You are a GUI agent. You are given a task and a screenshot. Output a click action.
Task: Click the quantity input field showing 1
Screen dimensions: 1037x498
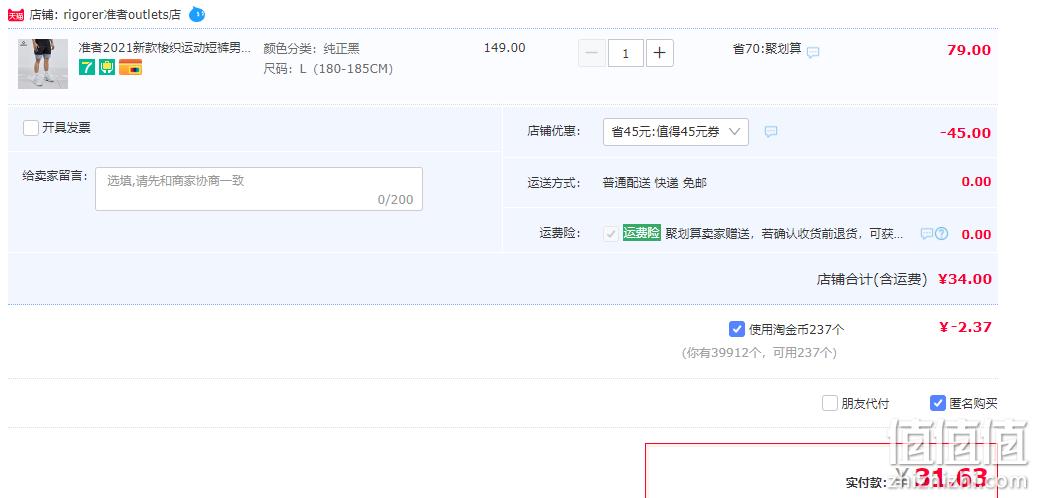coord(626,54)
